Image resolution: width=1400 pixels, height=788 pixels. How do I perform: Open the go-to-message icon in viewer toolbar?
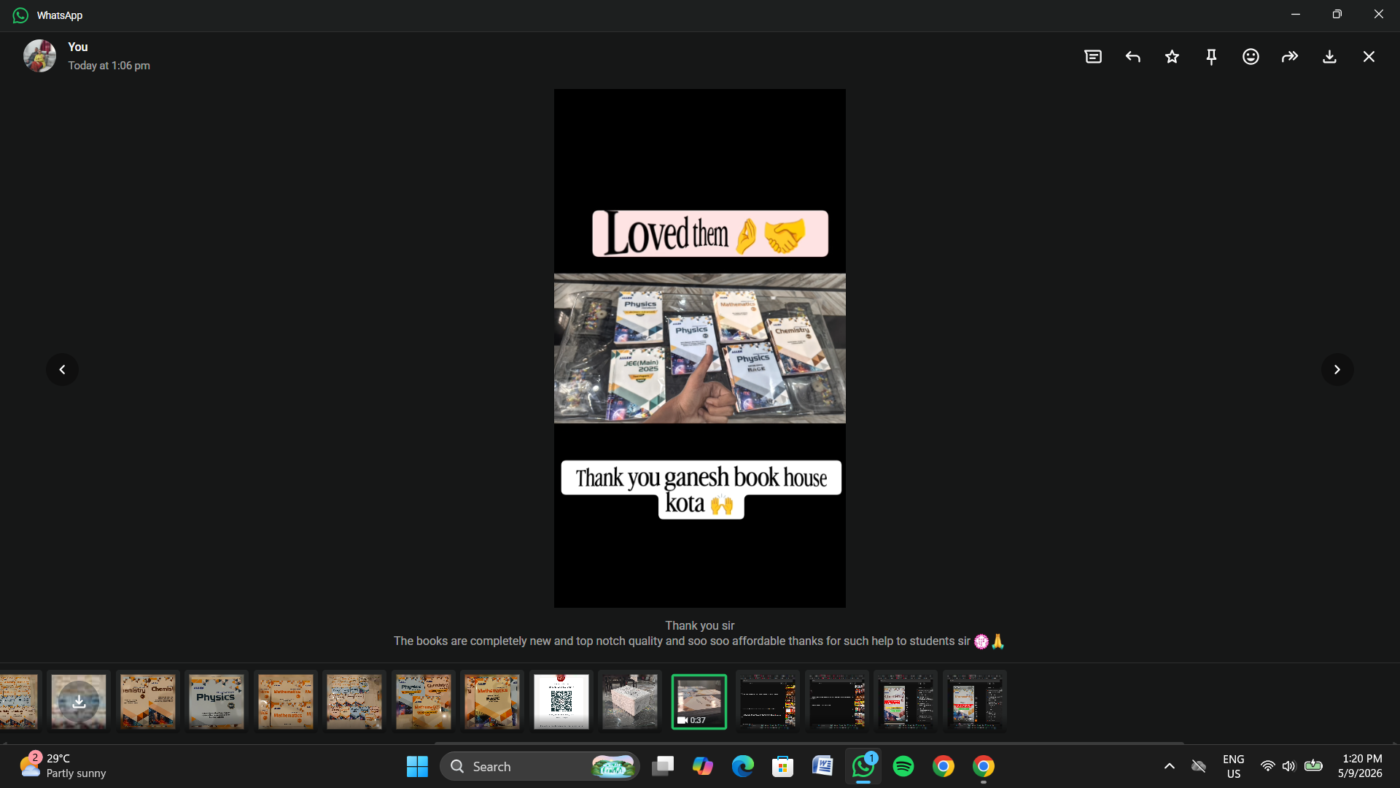click(1093, 57)
